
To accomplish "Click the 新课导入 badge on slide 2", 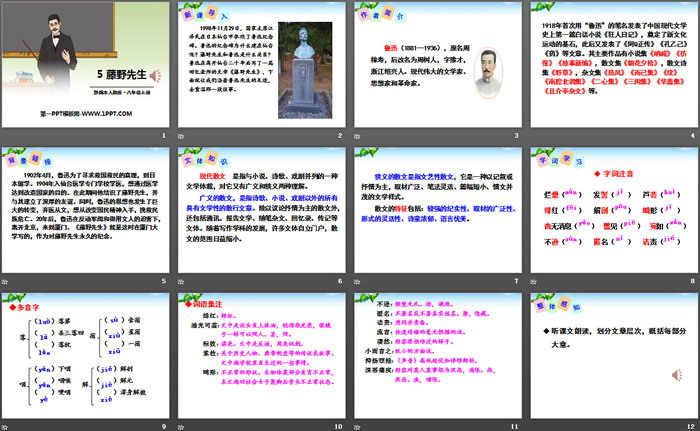I will pyautogui.click(x=198, y=19).
